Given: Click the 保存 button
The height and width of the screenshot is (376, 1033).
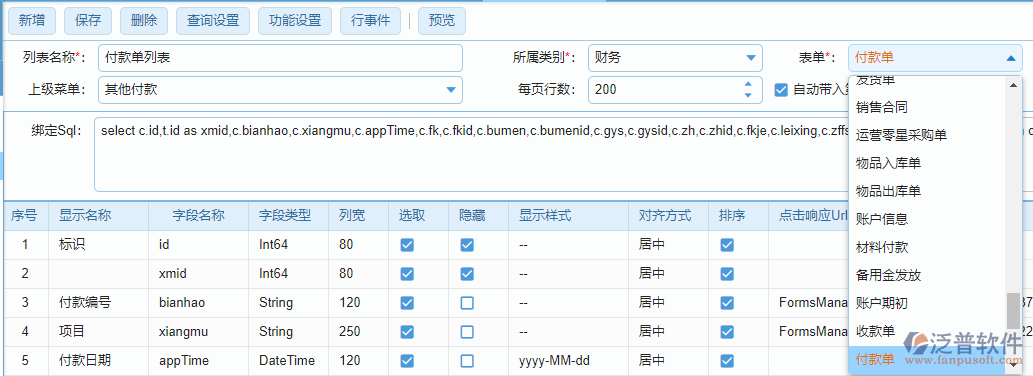Looking at the screenshot, I should 88,20.
